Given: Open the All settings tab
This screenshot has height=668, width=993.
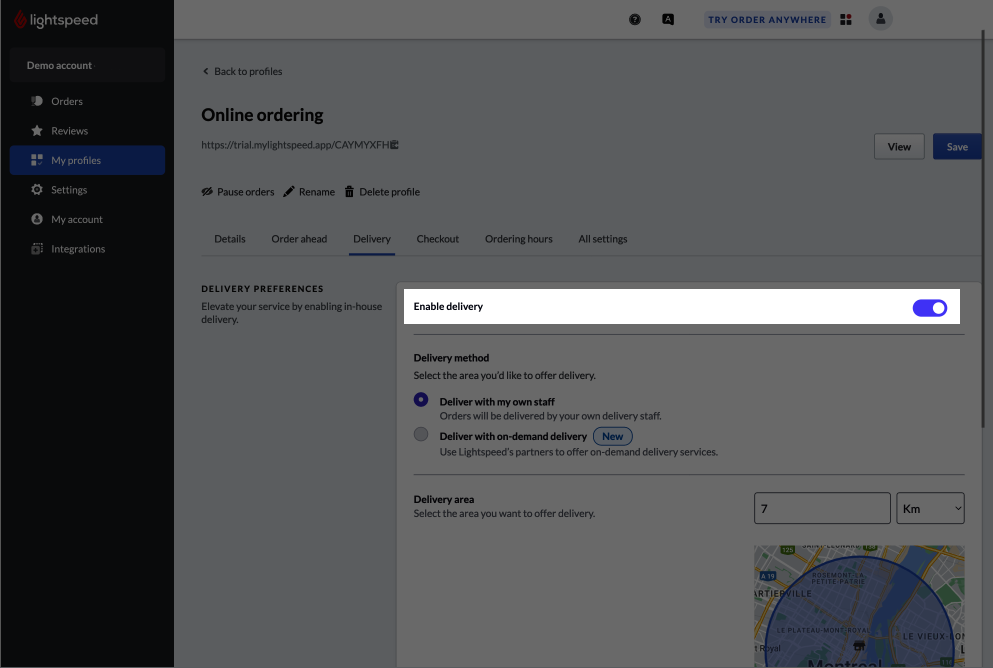Looking at the screenshot, I should (x=602, y=239).
